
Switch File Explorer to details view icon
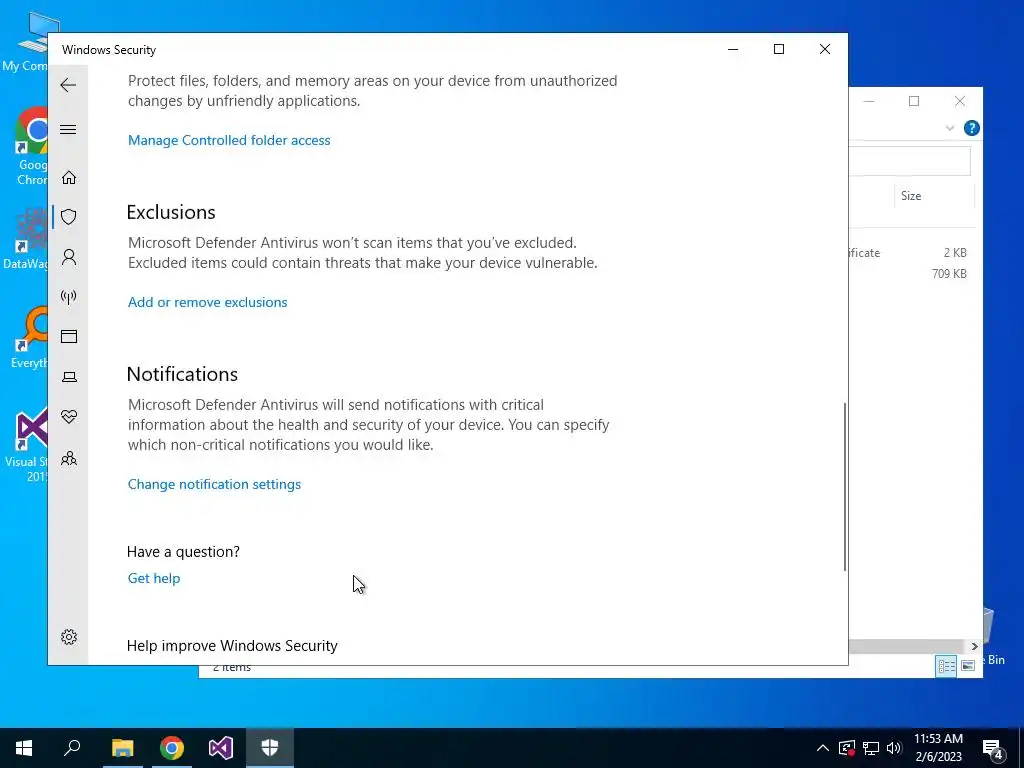point(946,666)
